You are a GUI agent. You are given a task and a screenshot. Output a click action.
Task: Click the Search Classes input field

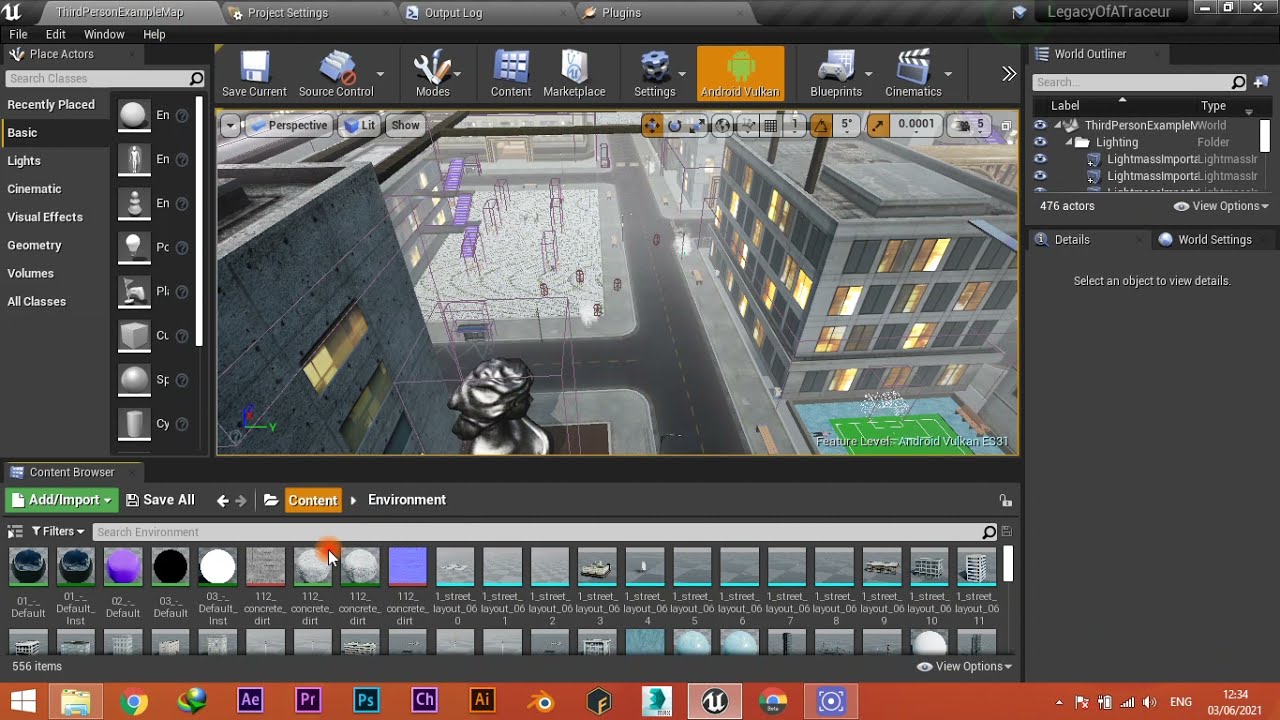click(x=105, y=78)
